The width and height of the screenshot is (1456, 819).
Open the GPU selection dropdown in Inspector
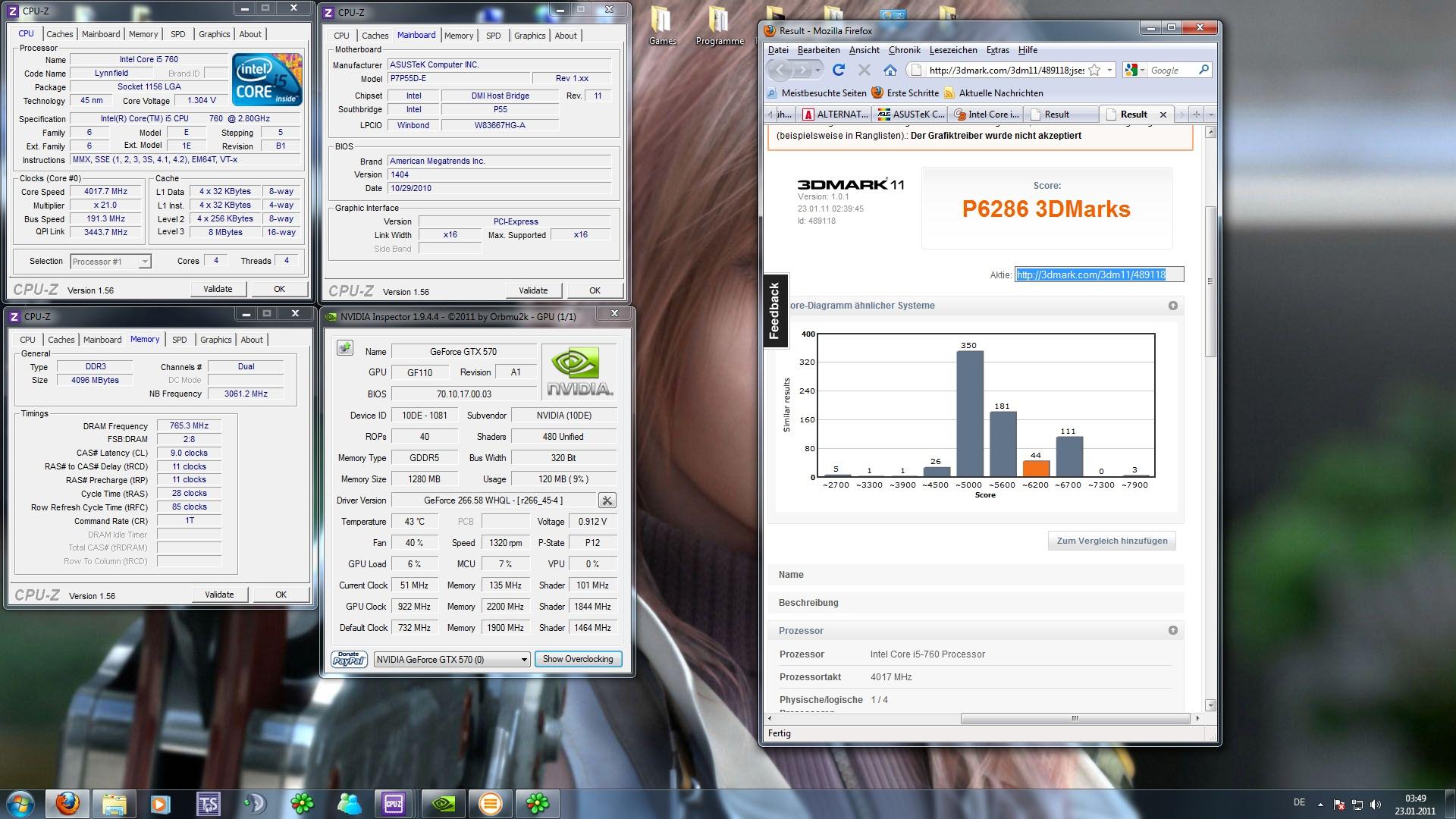pyautogui.click(x=452, y=659)
